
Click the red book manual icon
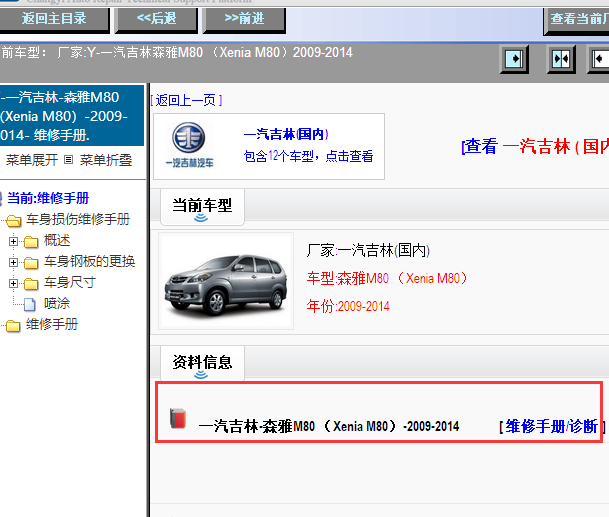[178, 419]
